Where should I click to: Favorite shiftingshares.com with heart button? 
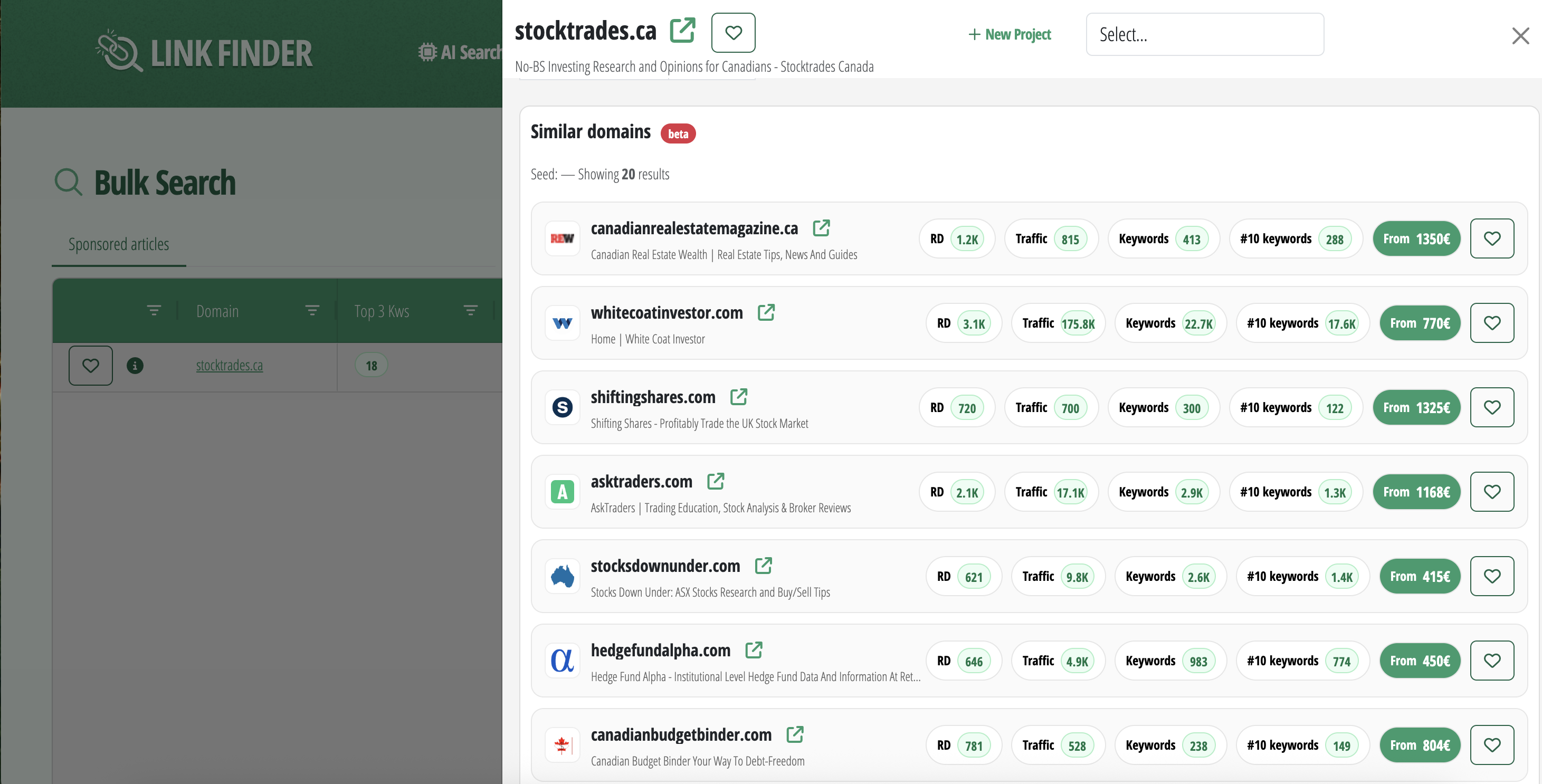[1492, 407]
